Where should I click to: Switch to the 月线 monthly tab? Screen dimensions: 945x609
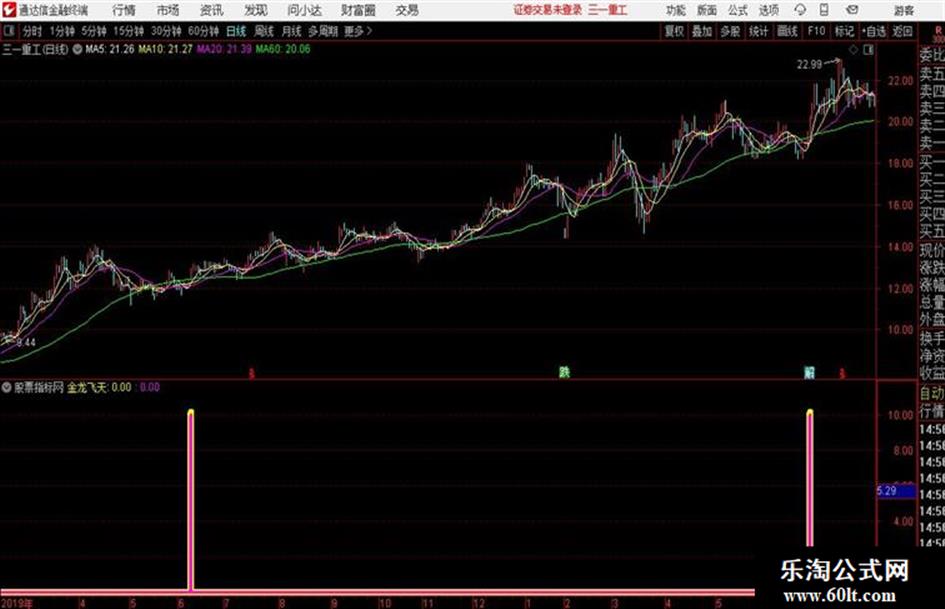click(x=292, y=31)
